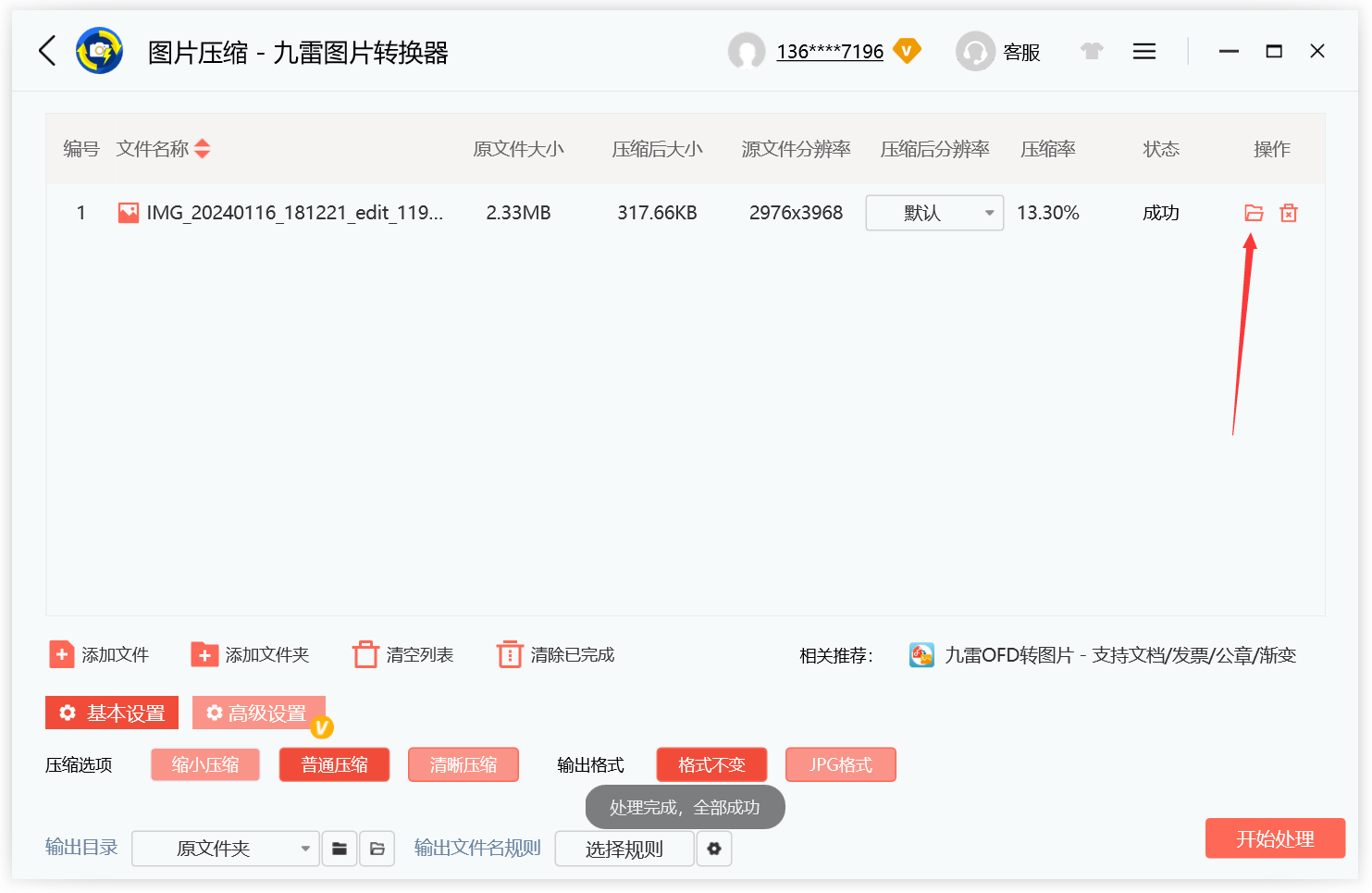Click the Add Folder (添加文件夹) icon
Screen dimensions: 1372x893
[x=204, y=654]
